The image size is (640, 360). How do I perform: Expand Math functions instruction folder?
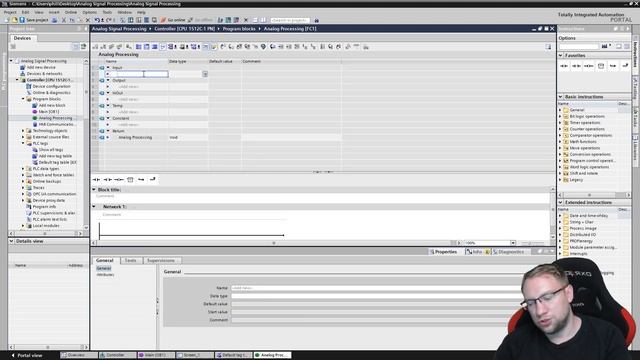coord(560,142)
